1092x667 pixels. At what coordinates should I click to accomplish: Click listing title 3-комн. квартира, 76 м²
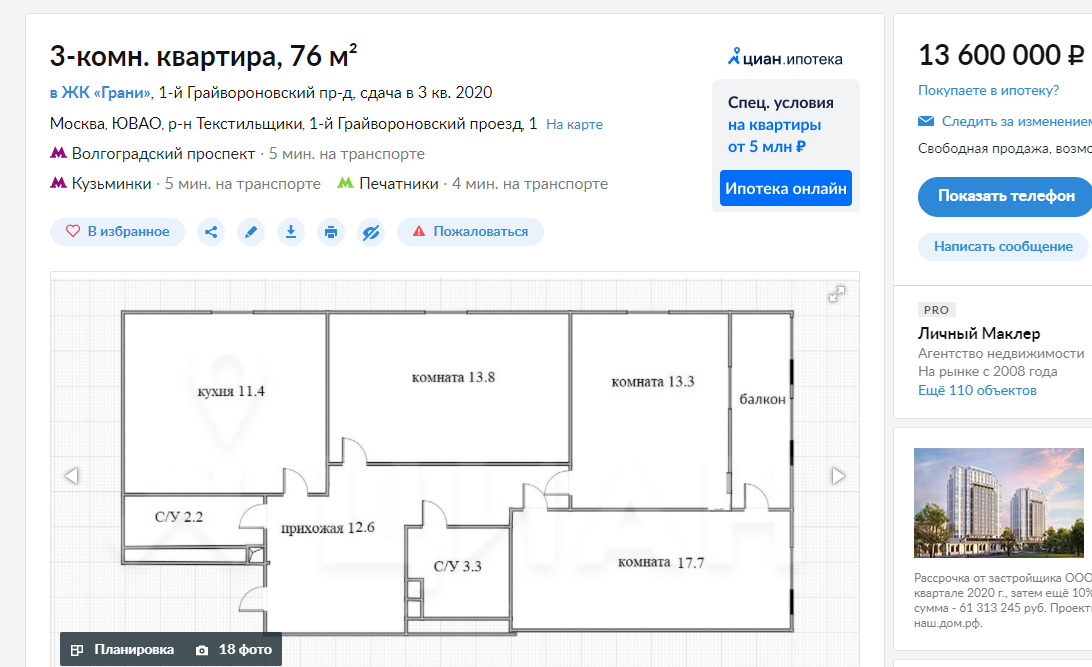tap(203, 56)
